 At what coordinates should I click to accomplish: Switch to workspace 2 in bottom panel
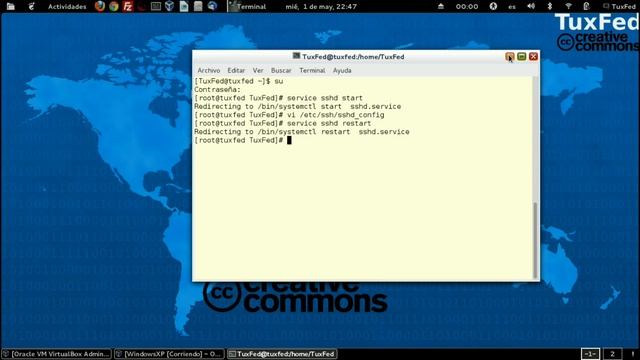612,354
